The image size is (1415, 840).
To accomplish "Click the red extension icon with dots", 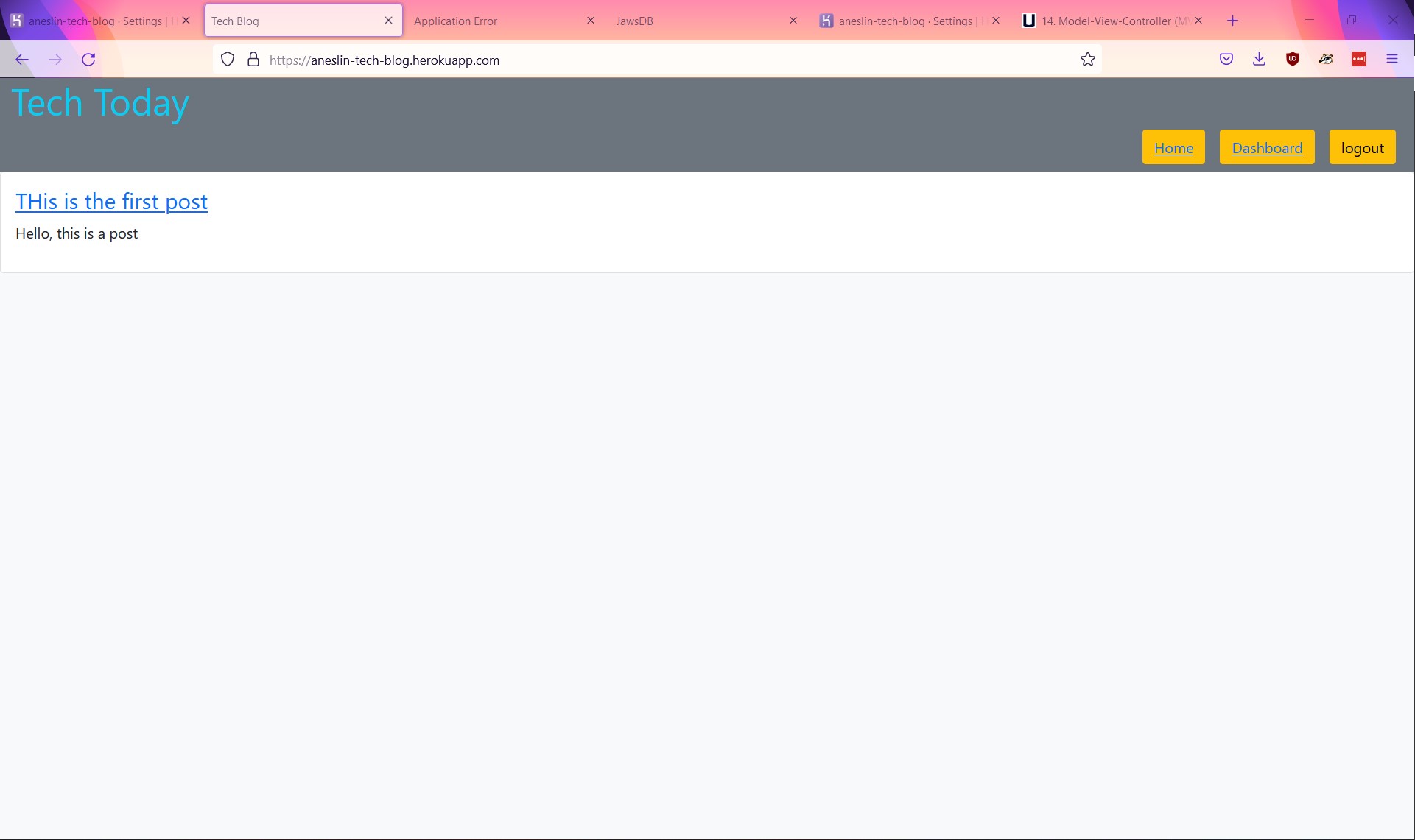I will coord(1359,60).
